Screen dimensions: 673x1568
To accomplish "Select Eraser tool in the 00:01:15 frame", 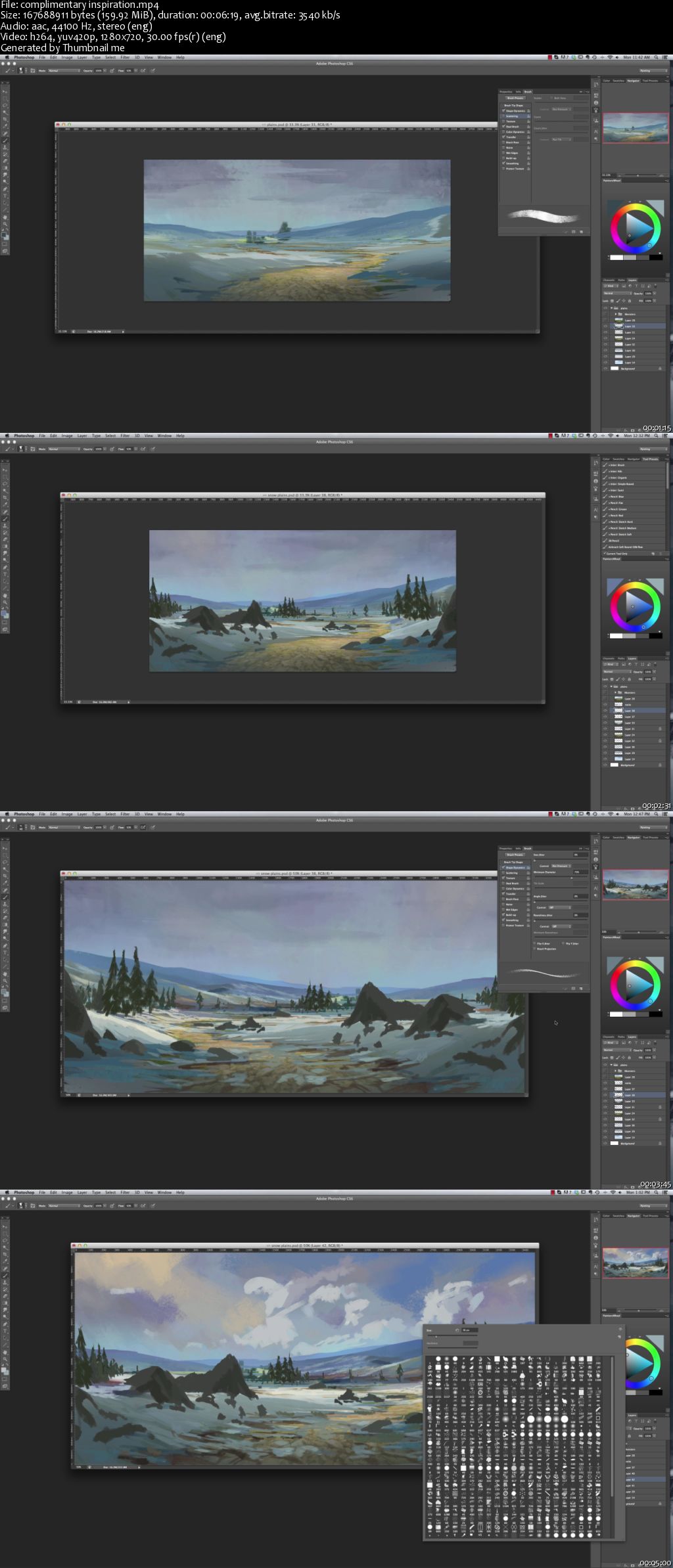I will click(x=5, y=161).
